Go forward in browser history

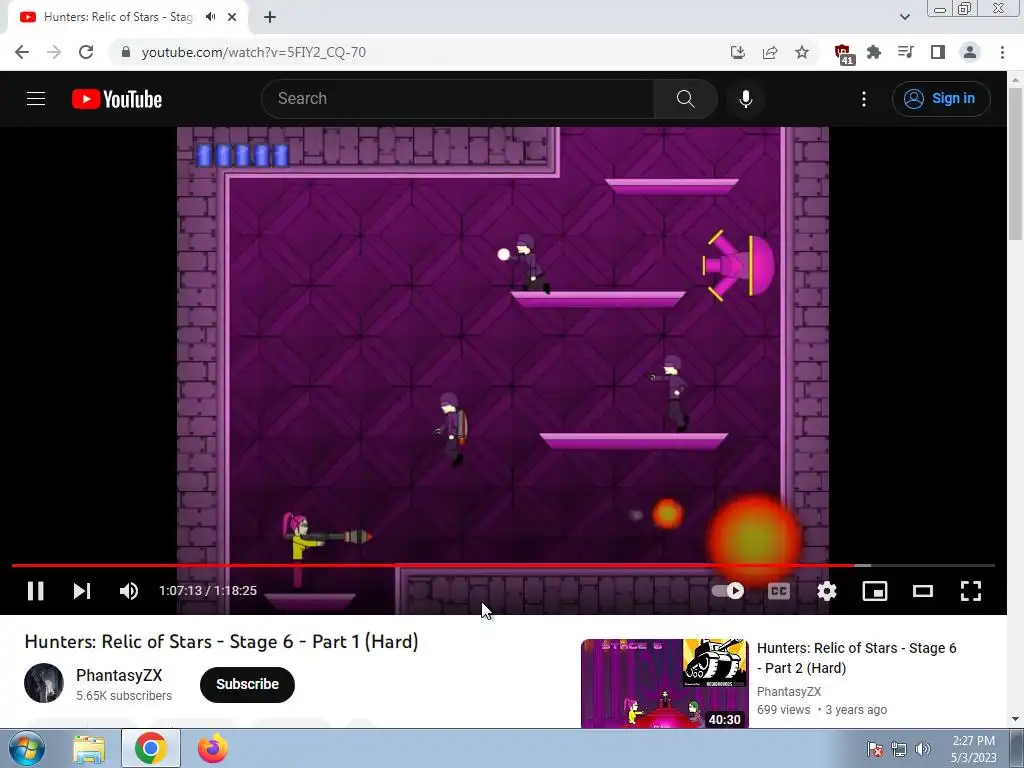click(54, 52)
